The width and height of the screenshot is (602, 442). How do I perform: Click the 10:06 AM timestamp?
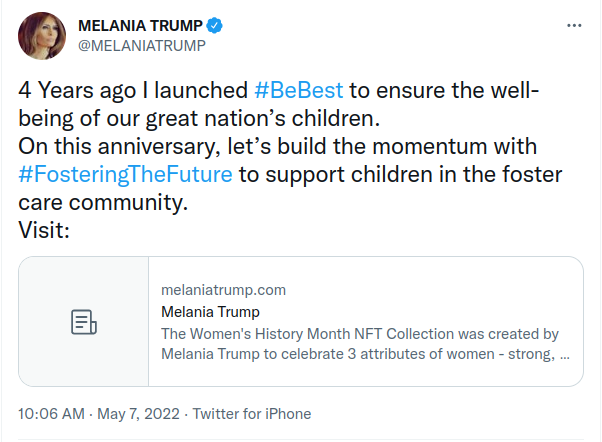[51, 414]
